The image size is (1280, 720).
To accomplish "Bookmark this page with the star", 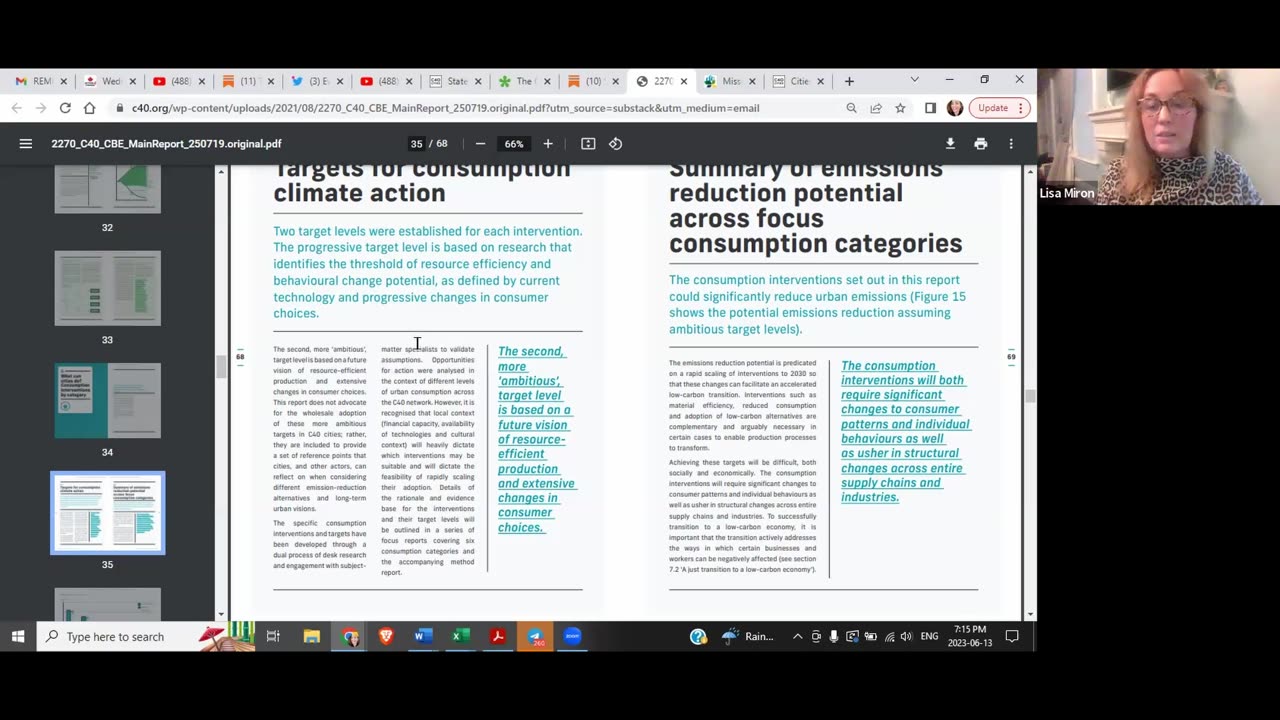I will coord(900,108).
